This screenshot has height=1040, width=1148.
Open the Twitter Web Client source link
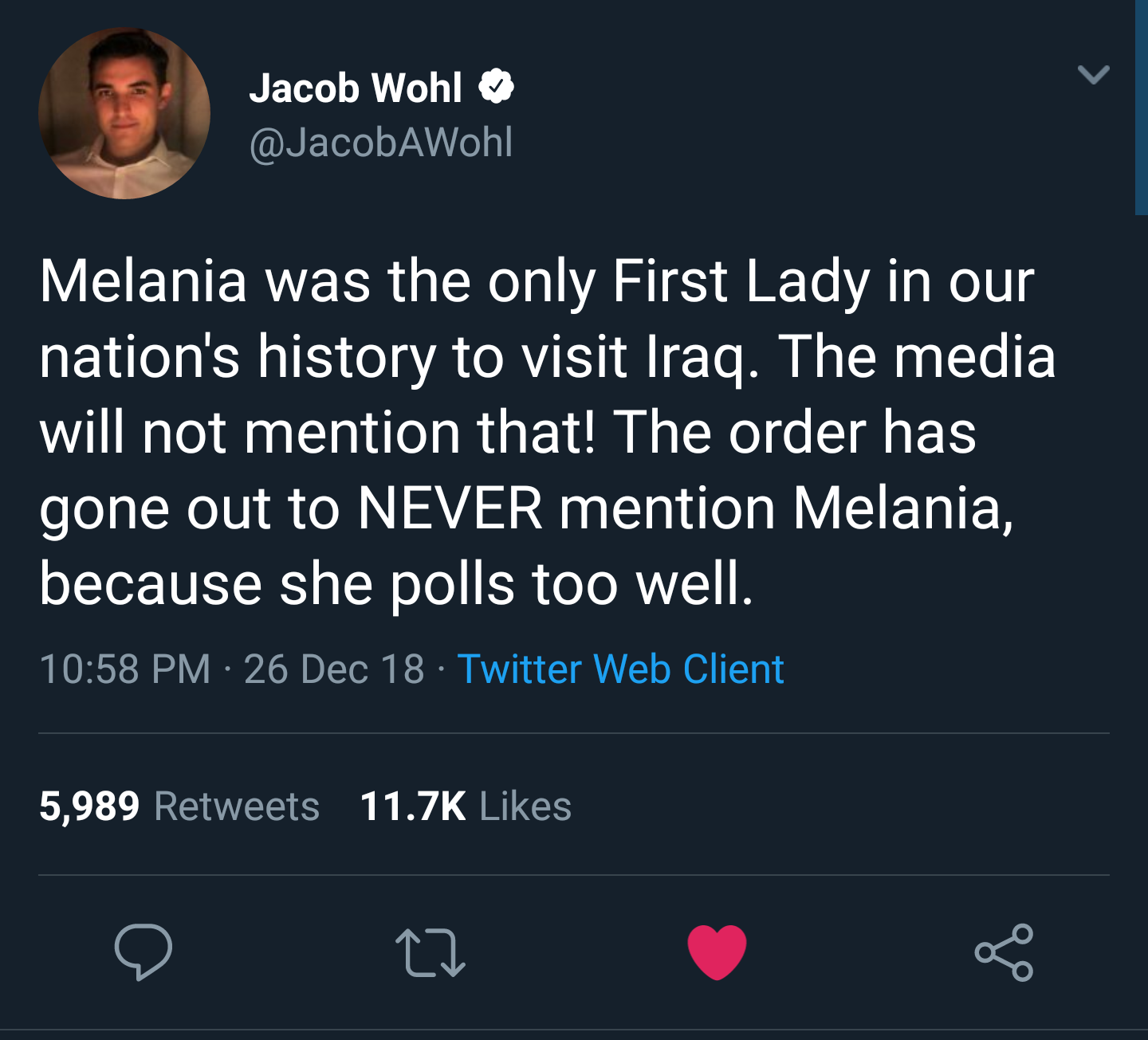(621, 669)
